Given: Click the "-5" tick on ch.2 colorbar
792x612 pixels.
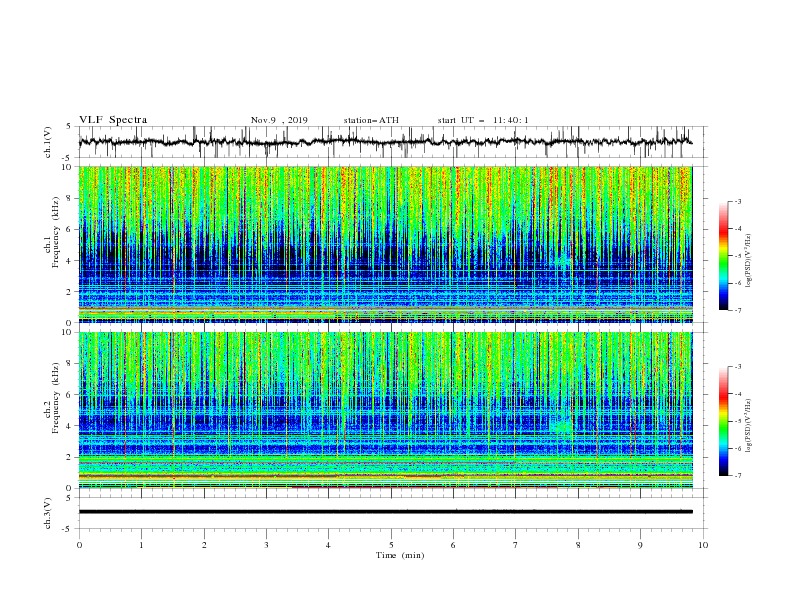Looking at the screenshot, I should [738, 421].
